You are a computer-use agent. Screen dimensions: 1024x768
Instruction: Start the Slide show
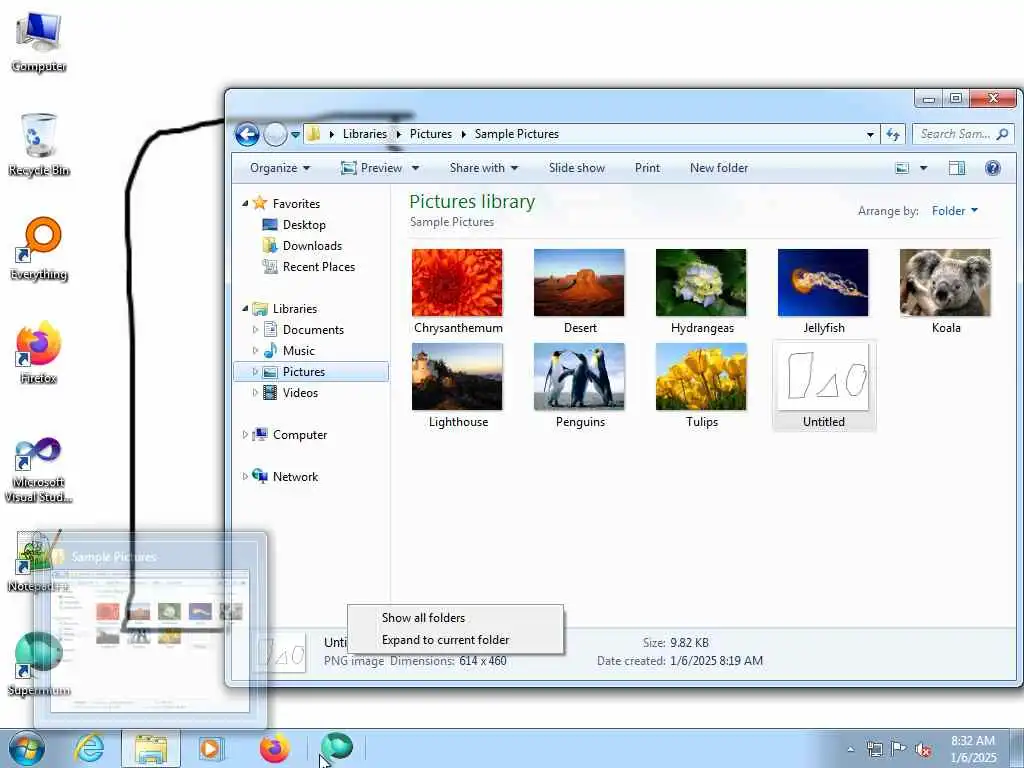[x=577, y=168]
